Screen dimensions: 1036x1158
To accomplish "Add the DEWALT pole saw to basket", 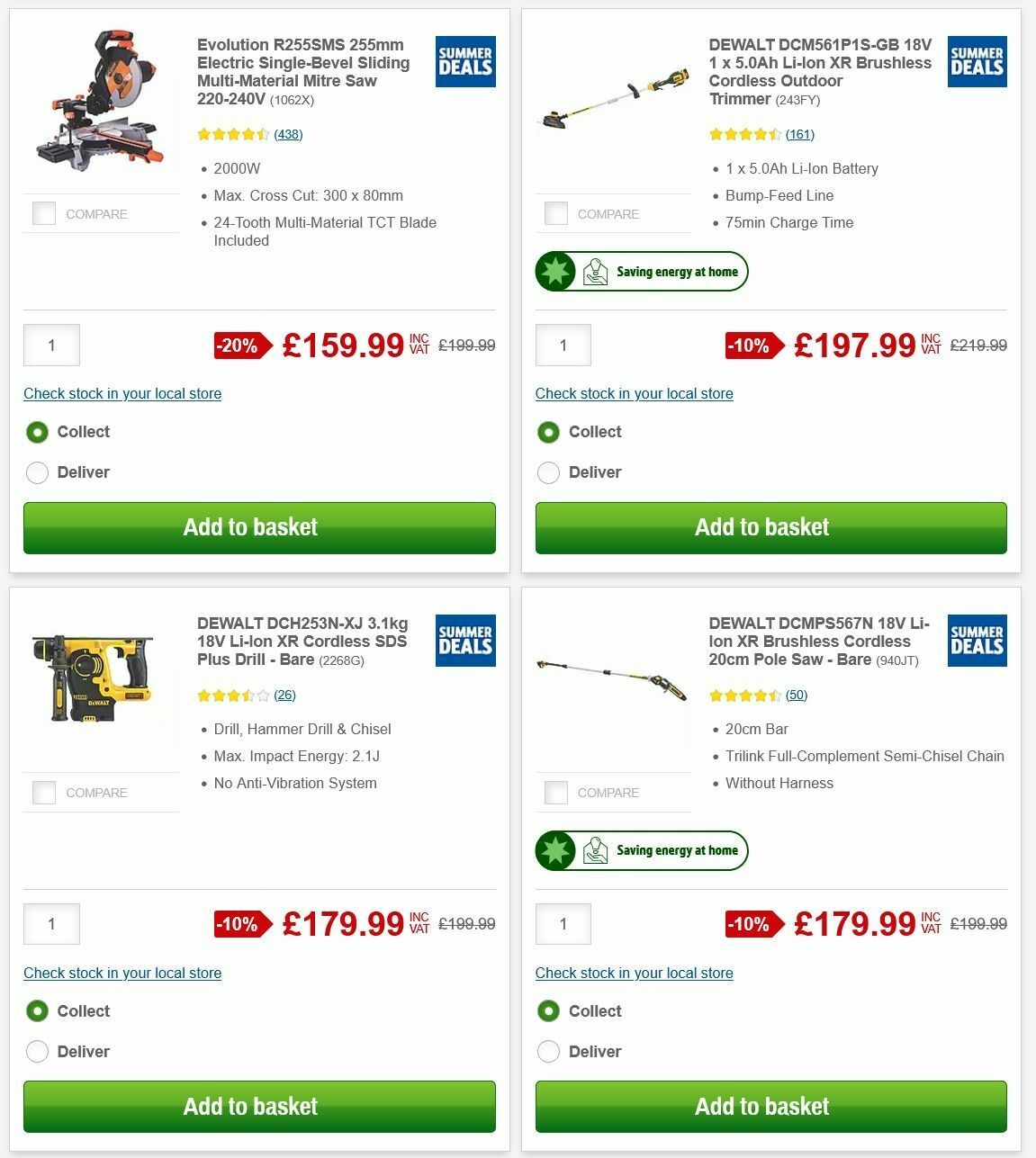I will coord(761,1106).
